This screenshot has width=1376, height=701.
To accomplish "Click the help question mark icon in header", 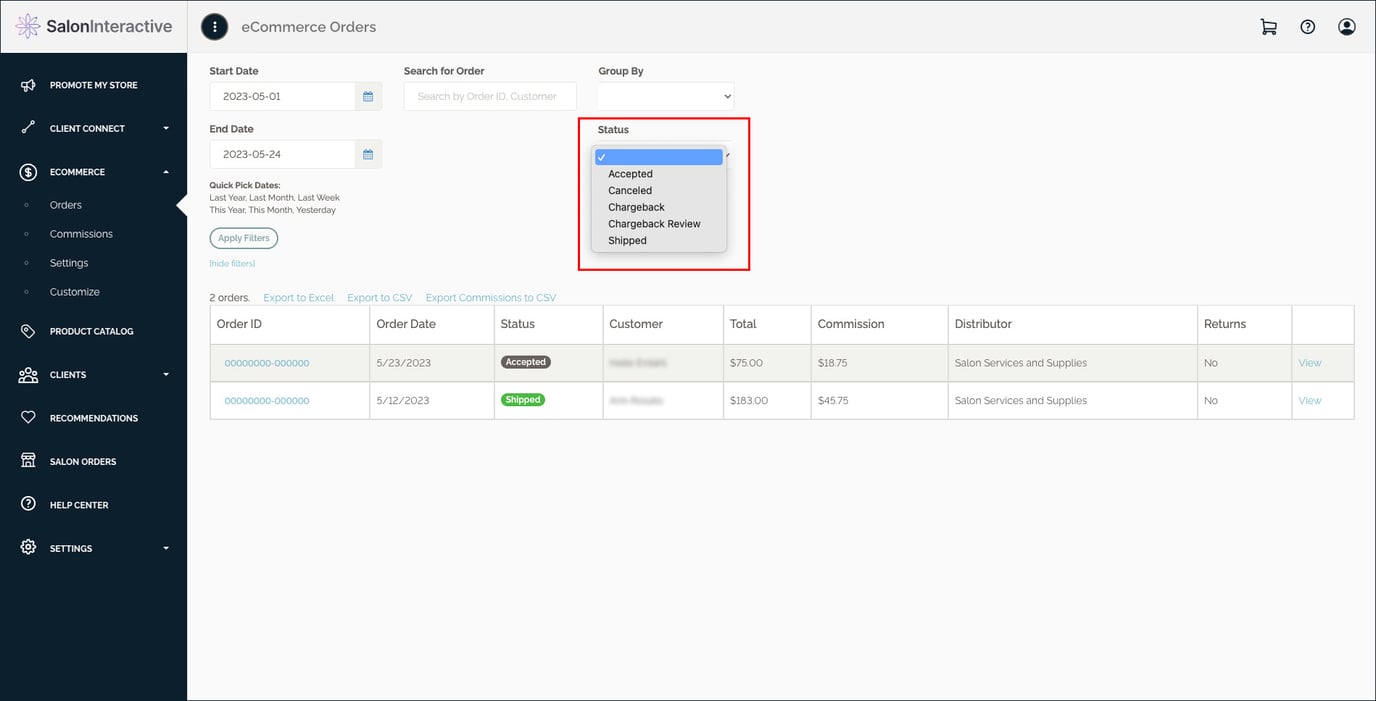I will click(1307, 27).
